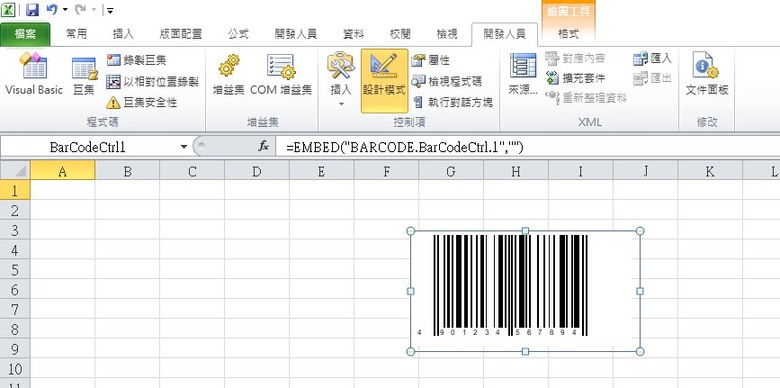Click the barcode's top middle handle

525,231
